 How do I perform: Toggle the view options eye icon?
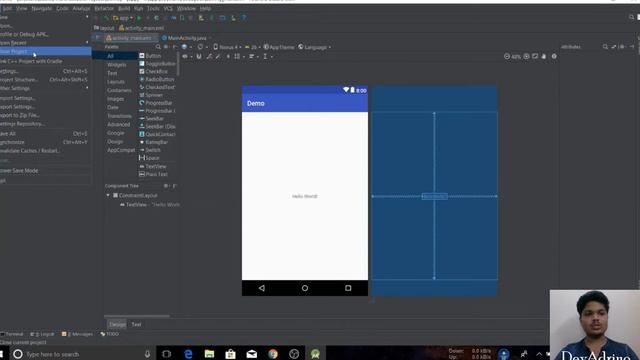pyautogui.click(x=186, y=56)
